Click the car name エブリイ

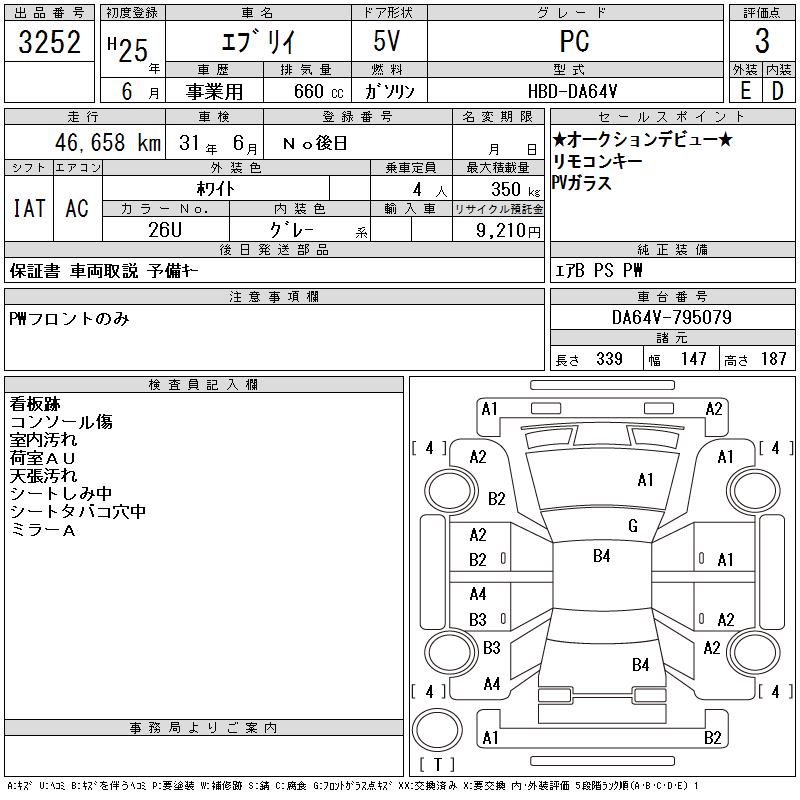coord(257,42)
